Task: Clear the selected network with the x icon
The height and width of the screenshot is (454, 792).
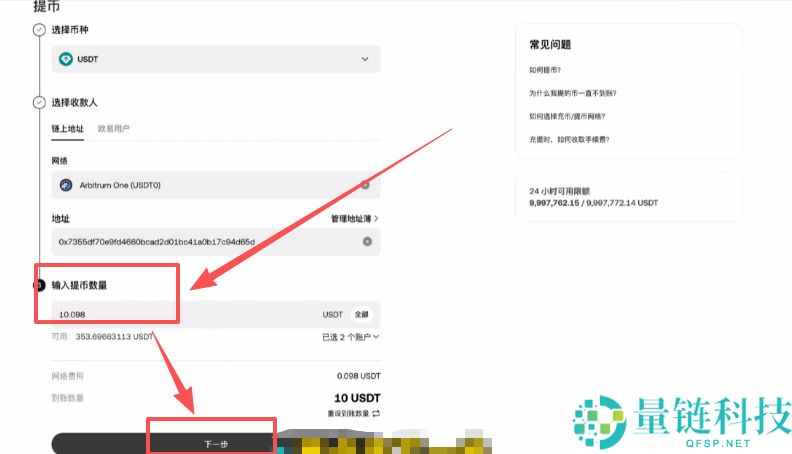Action: [365, 185]
